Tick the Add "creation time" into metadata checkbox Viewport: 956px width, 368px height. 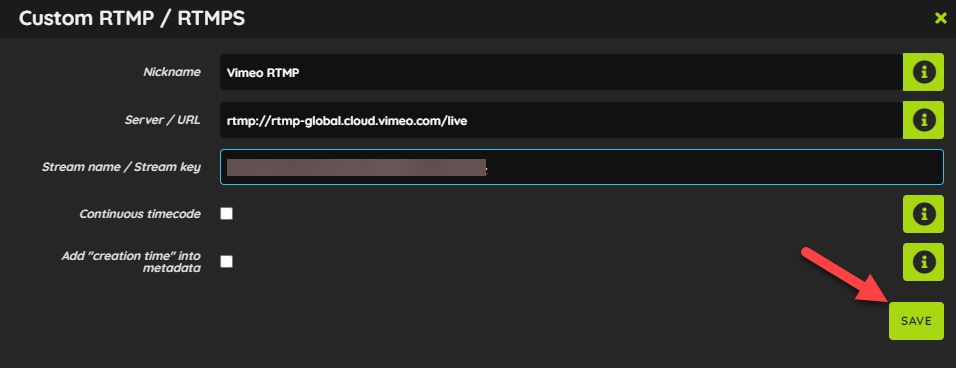pos(227,261)
